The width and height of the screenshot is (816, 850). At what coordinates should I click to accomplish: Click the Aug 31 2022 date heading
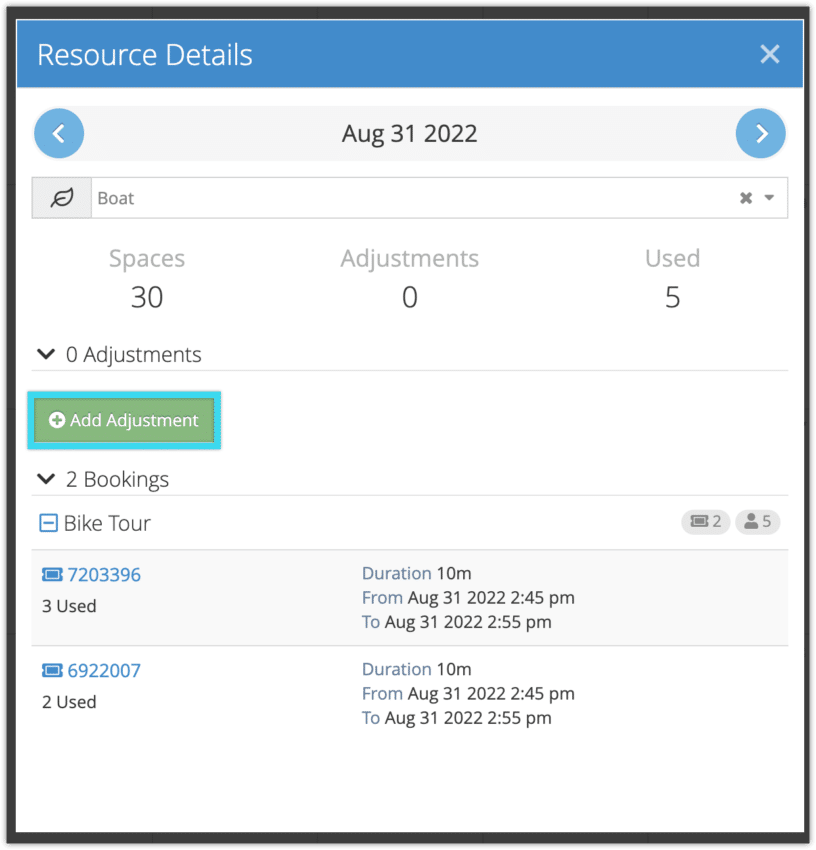pos(409,133)
